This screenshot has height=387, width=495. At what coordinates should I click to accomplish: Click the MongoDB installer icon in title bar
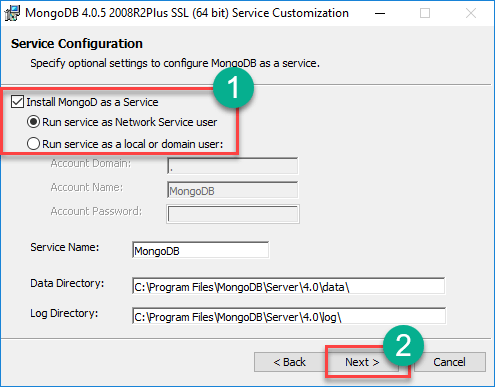12,13
